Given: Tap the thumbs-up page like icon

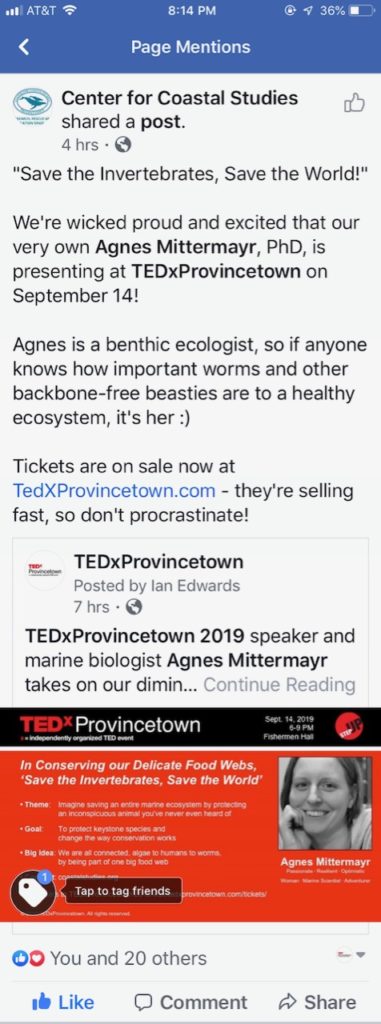Looking at the screenshot, I should pyautogui.click(x=354, y=103).
